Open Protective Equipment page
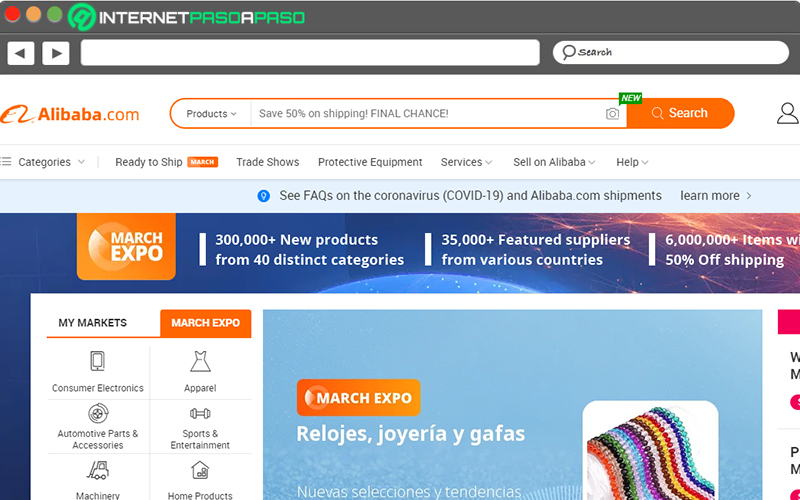 tap(370, 162)
